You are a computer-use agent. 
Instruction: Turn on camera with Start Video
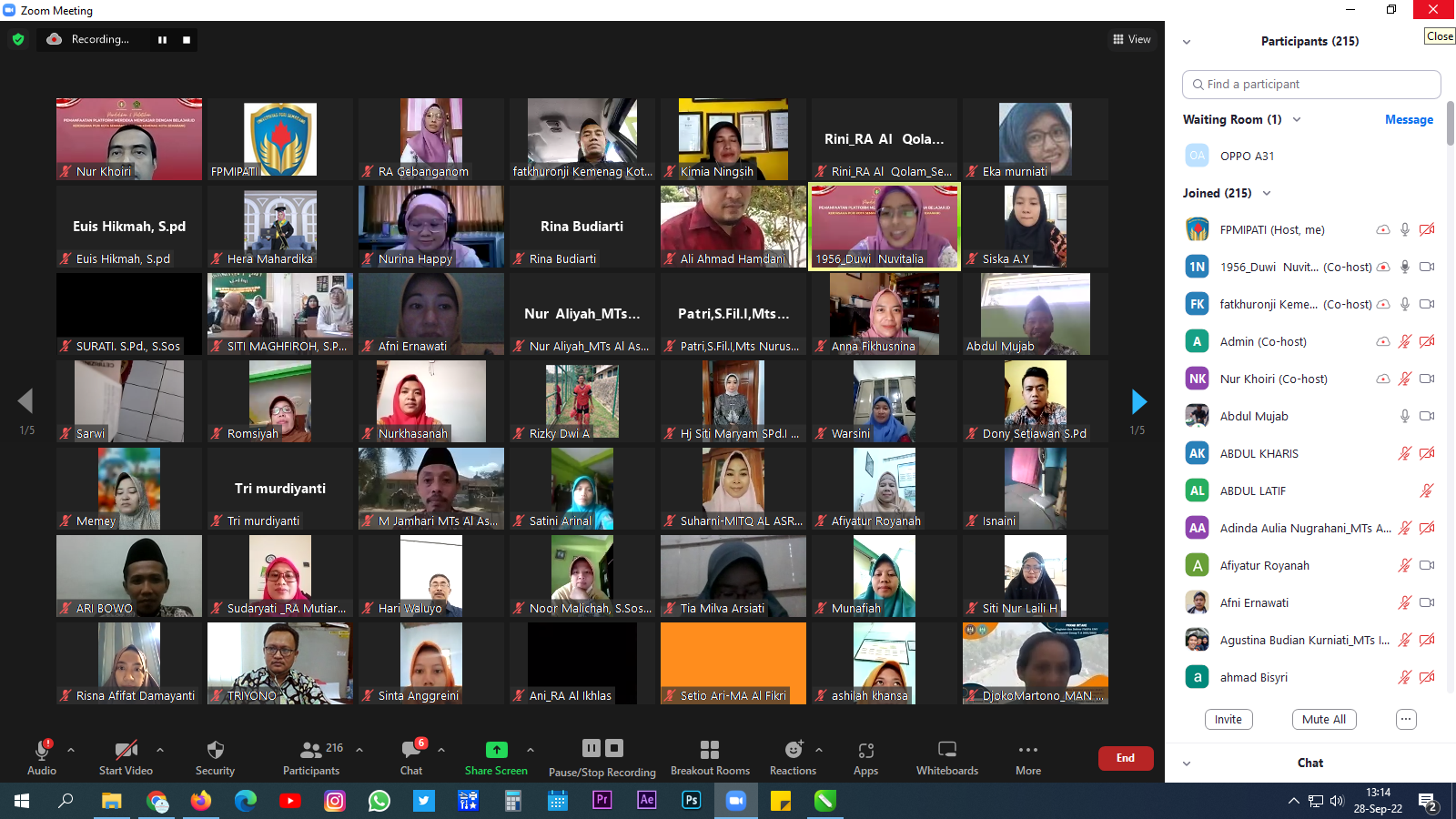[x=126, y=751]
